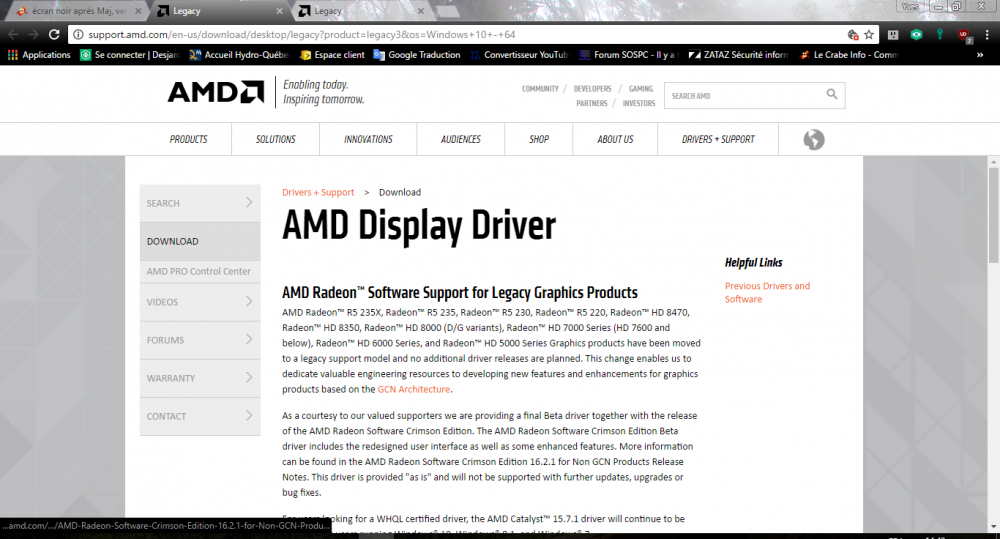The width and height of the screenshot is (1000, 539).
Task: Open the Forum SOSPC bookmark
Action: [x=629, y=55]
